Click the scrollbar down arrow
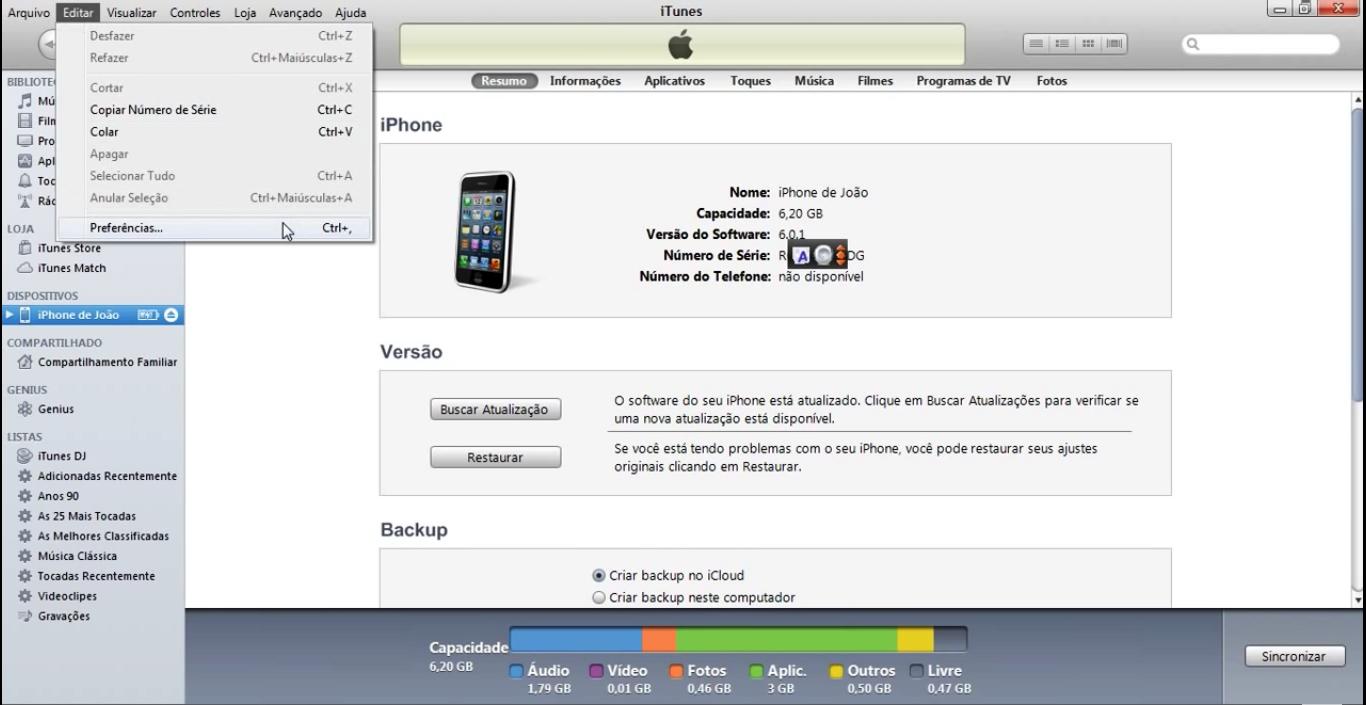This screenshot has height=705, width=1366. [1358, 600]
